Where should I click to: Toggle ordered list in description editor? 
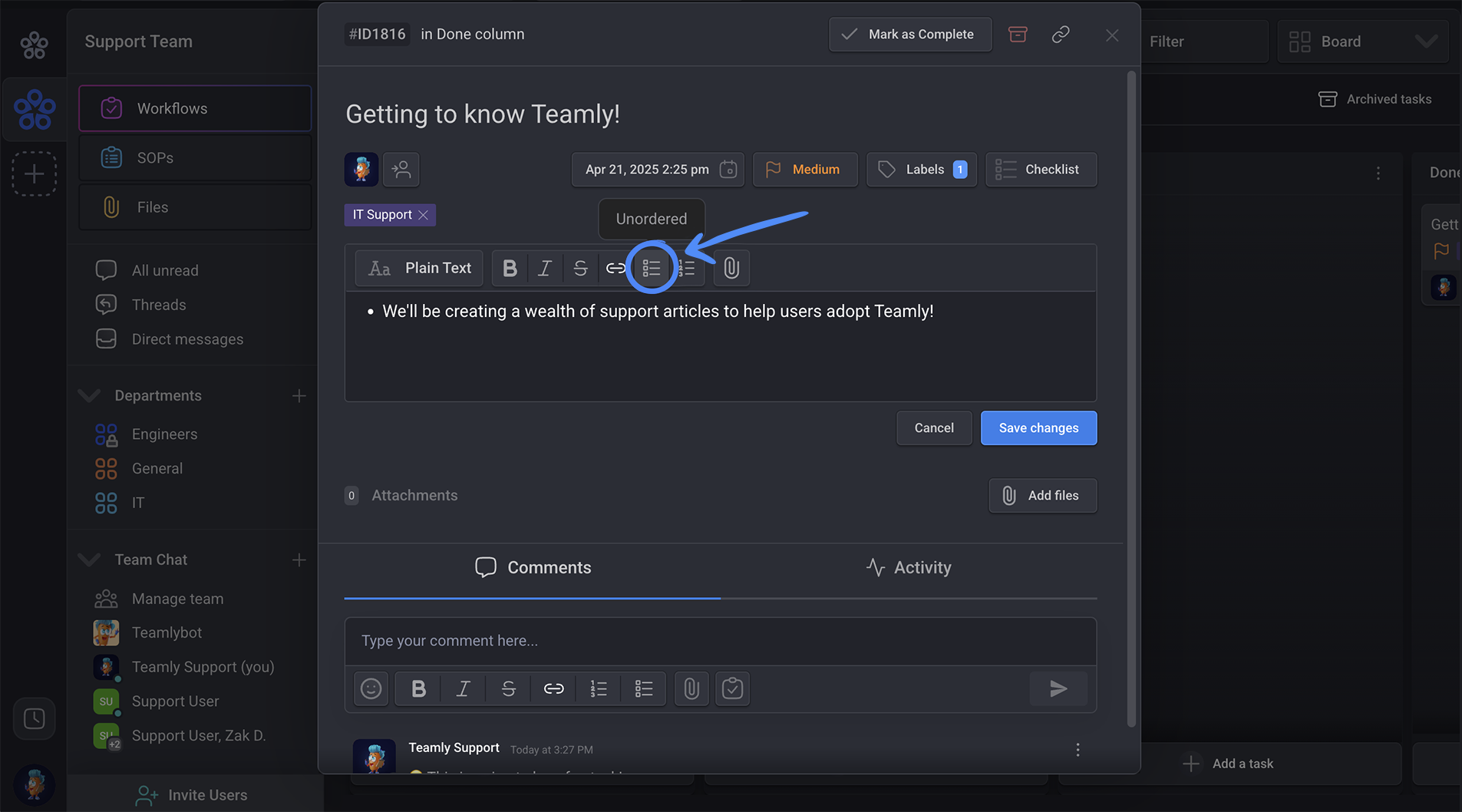pos(687,268)
